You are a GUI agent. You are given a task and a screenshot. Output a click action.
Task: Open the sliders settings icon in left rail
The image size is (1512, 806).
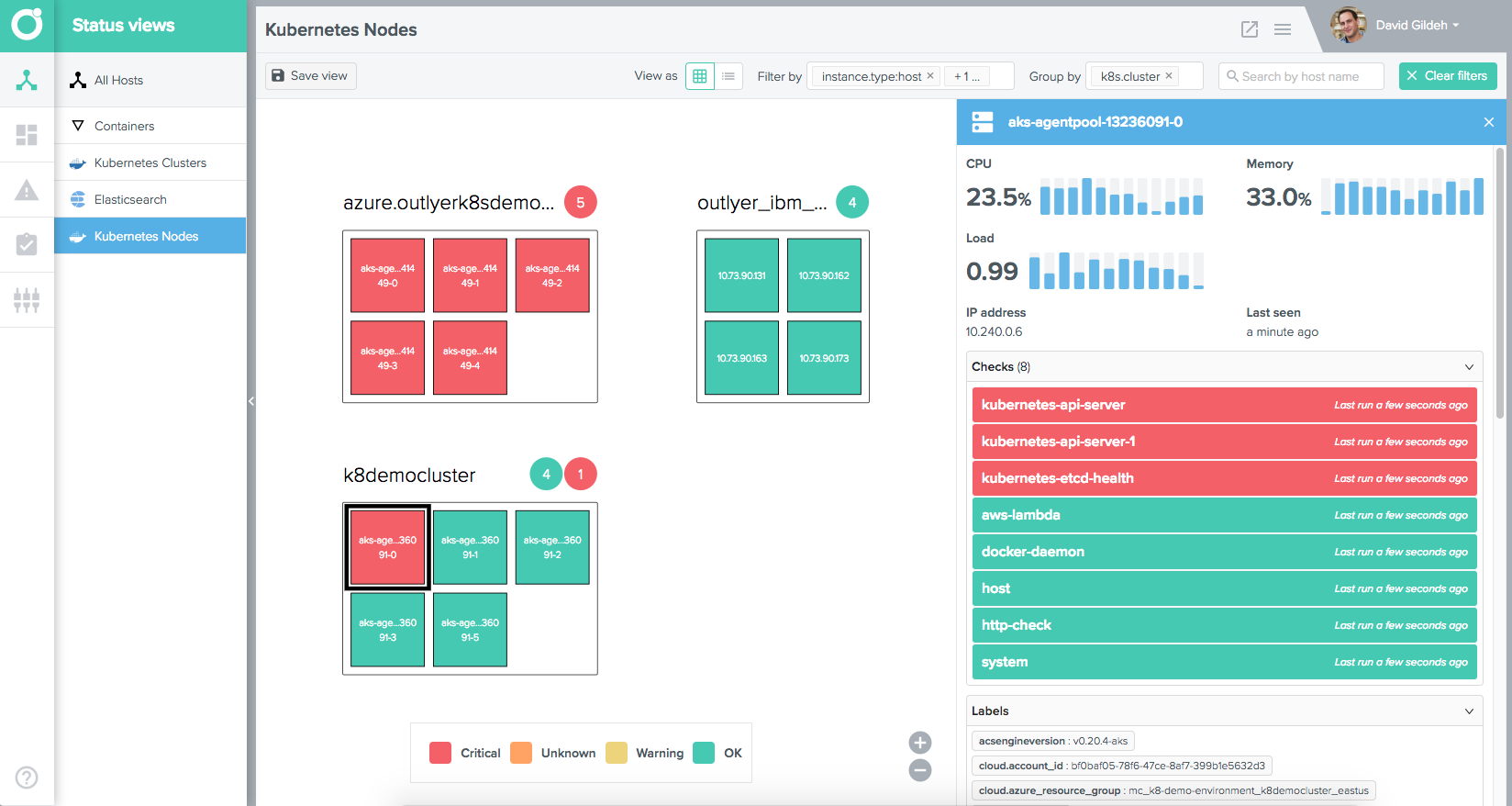[x=27, y=300]
